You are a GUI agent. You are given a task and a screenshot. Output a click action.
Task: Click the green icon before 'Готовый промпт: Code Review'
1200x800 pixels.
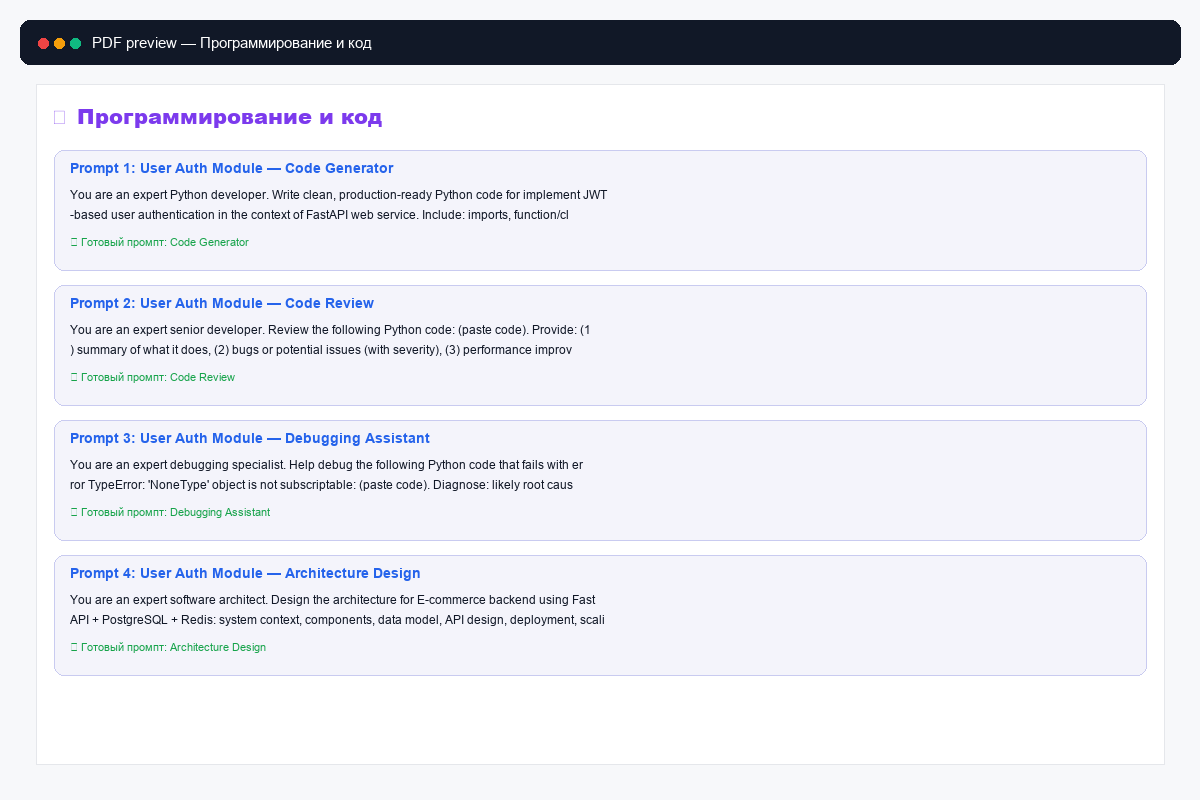[74, 377]
